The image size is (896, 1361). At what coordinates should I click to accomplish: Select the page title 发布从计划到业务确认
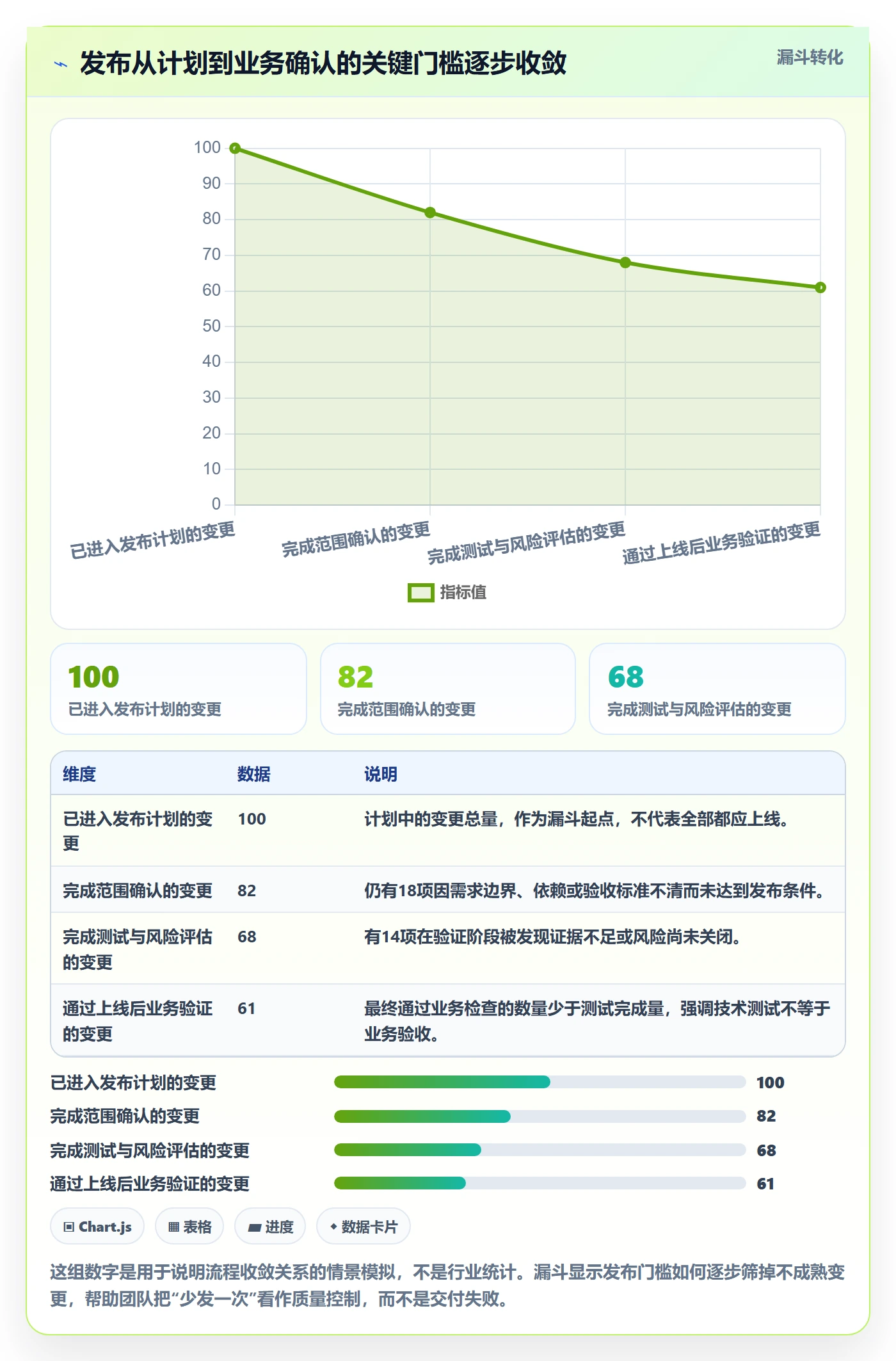coord(323,63)
